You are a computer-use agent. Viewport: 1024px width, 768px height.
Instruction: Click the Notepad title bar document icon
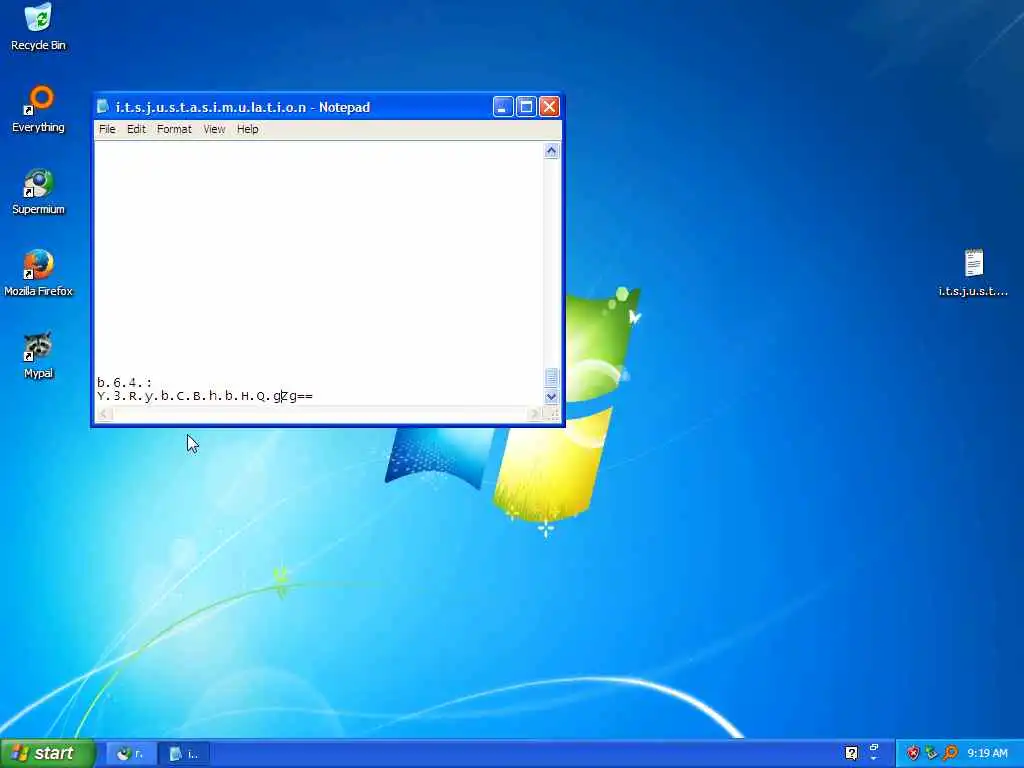pos(103,106)
